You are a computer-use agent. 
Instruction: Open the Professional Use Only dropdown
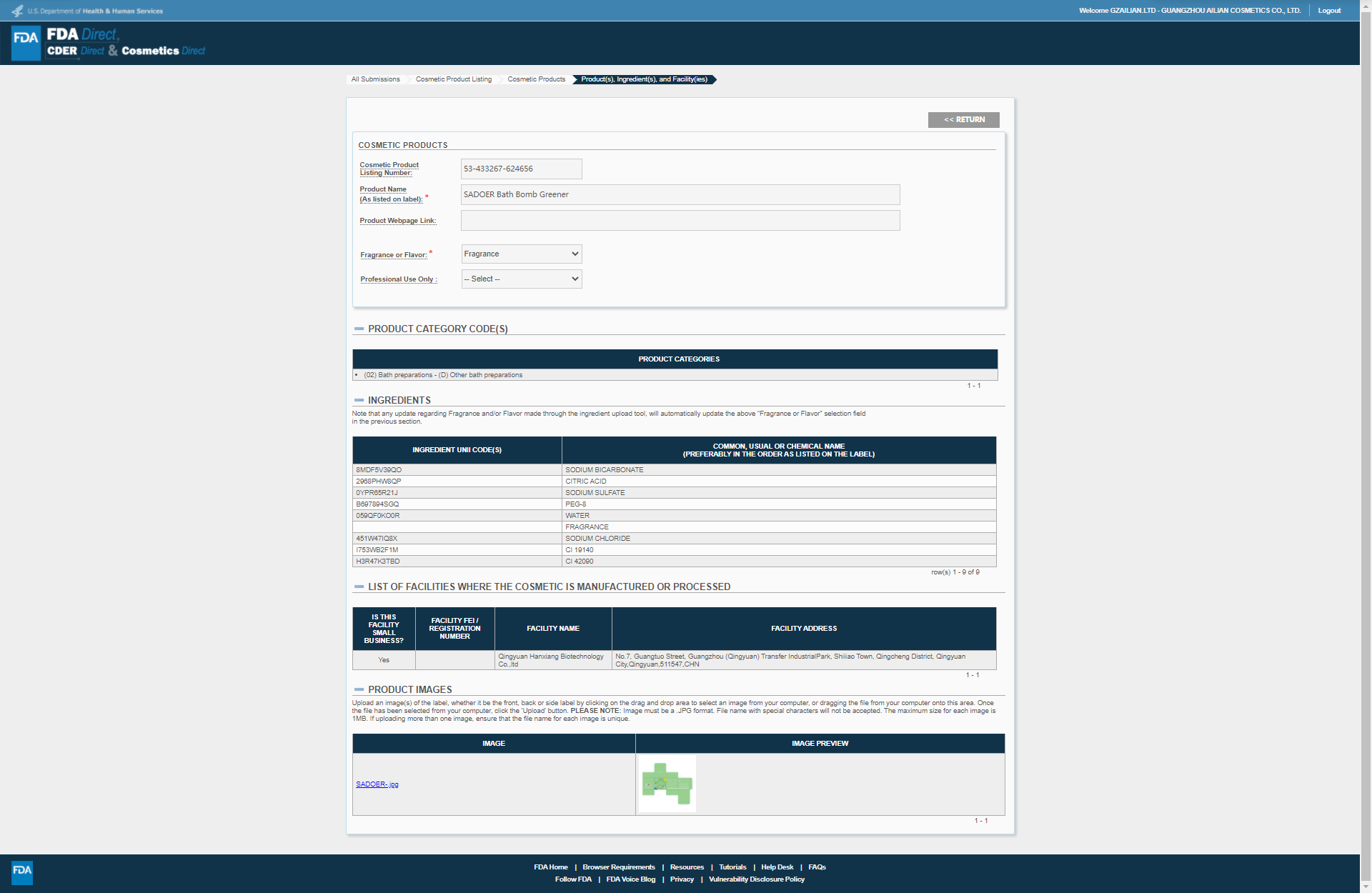point(521,279)
